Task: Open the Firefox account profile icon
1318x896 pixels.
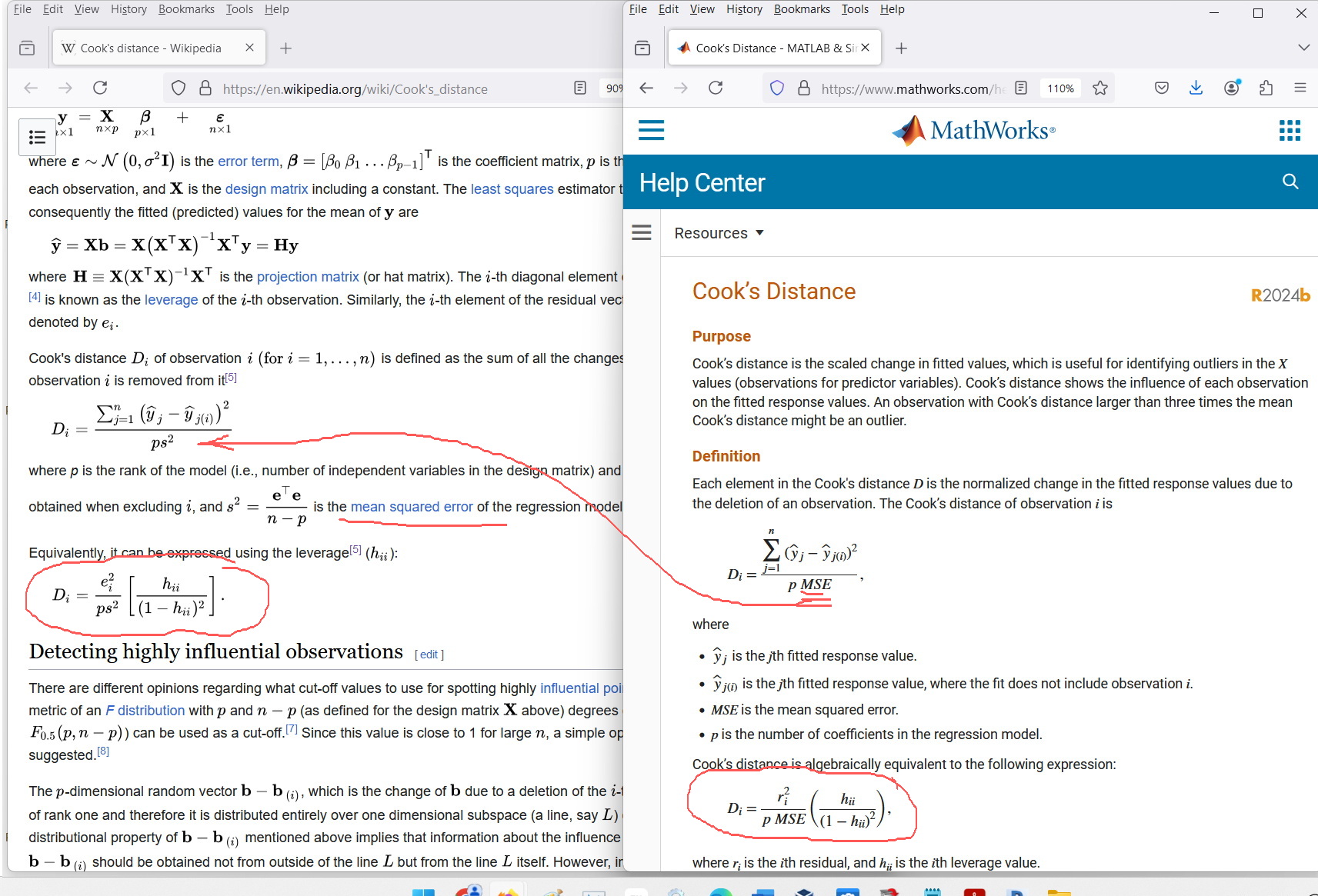Action: tap(1230, 88)
